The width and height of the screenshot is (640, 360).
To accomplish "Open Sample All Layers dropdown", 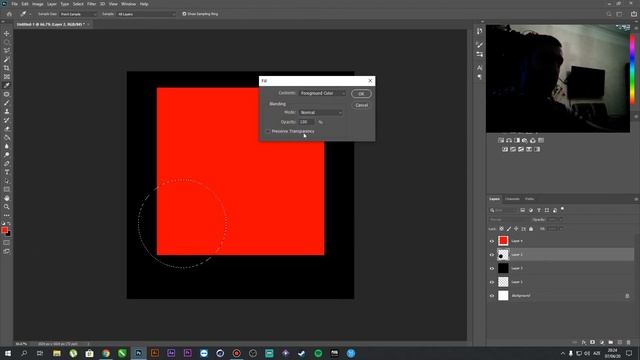I will tap(146, 14).
